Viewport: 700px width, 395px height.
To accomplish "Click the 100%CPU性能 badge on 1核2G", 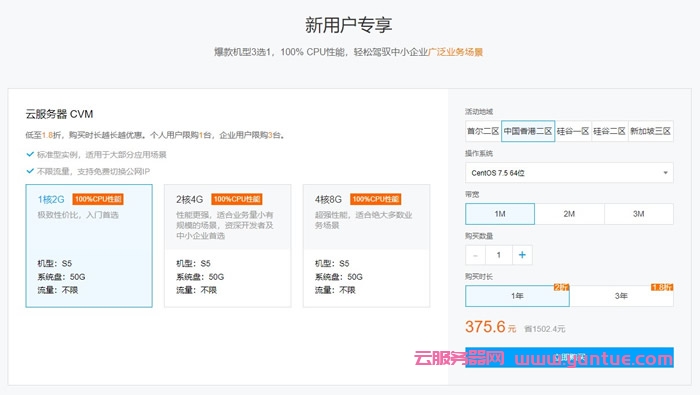I will (98, 199).
